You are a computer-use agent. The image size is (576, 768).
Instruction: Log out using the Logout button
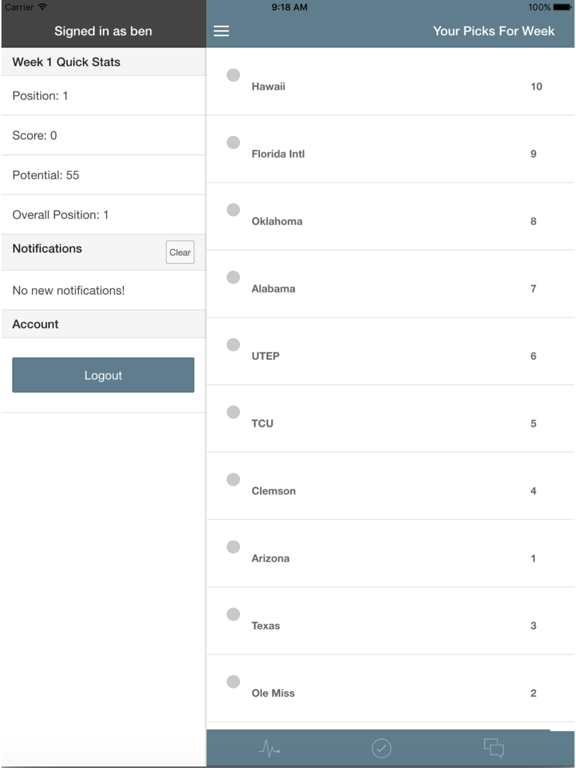(x=103, y=375)
